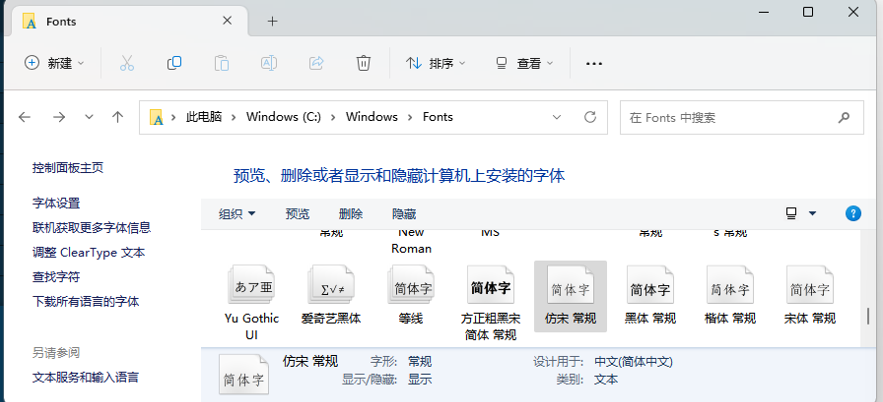
Task: Click the Copy icon in toolbar
Action: tap(174, 63)
